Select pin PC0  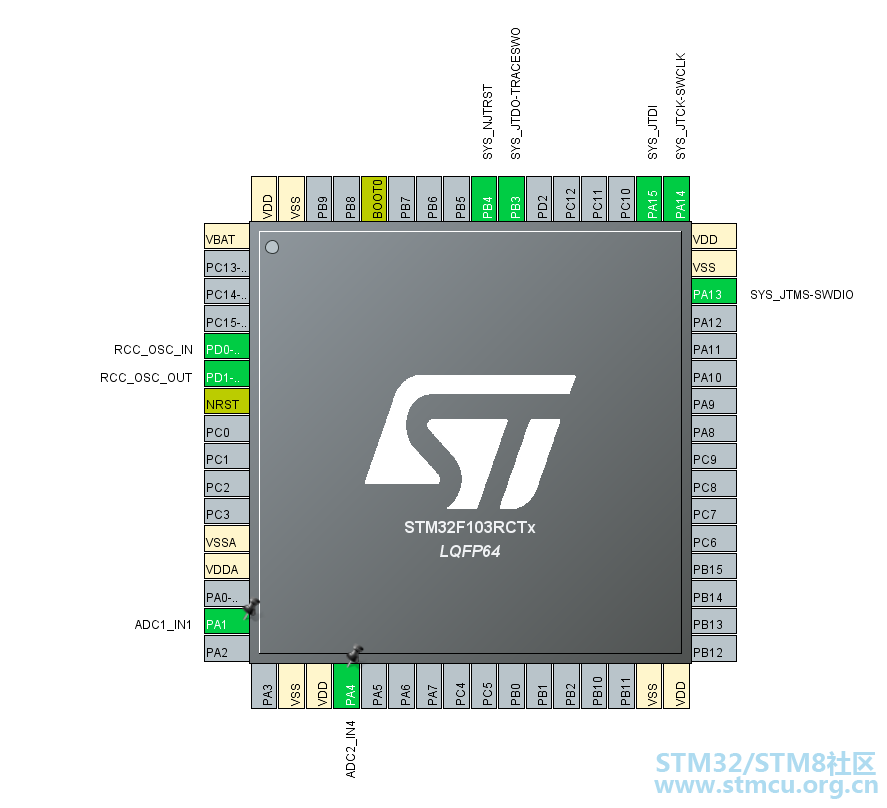coord(227,429)
